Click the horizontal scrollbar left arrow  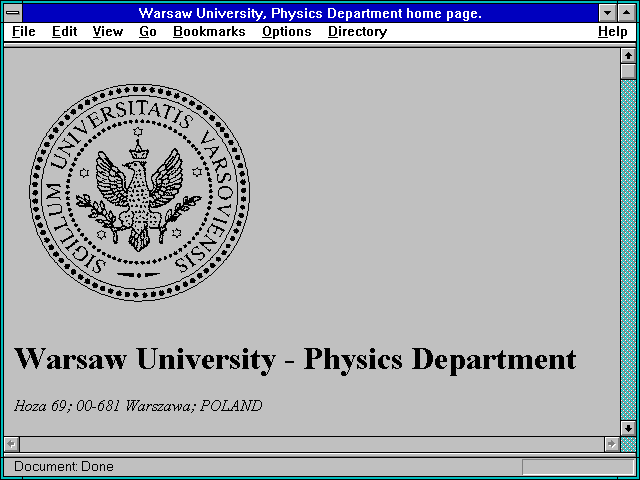click(11, 444)
